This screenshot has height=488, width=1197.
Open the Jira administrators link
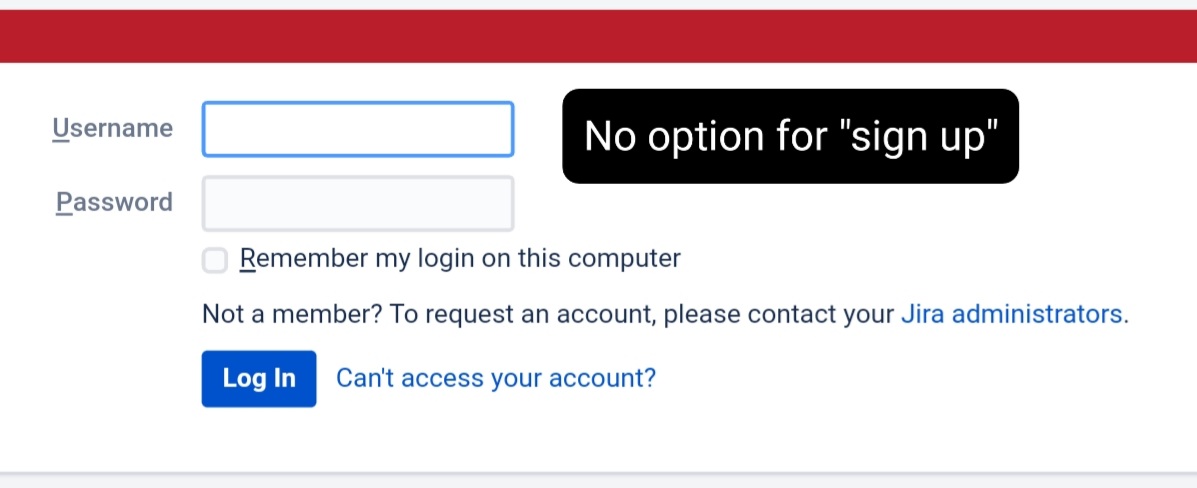[1014, 314]
